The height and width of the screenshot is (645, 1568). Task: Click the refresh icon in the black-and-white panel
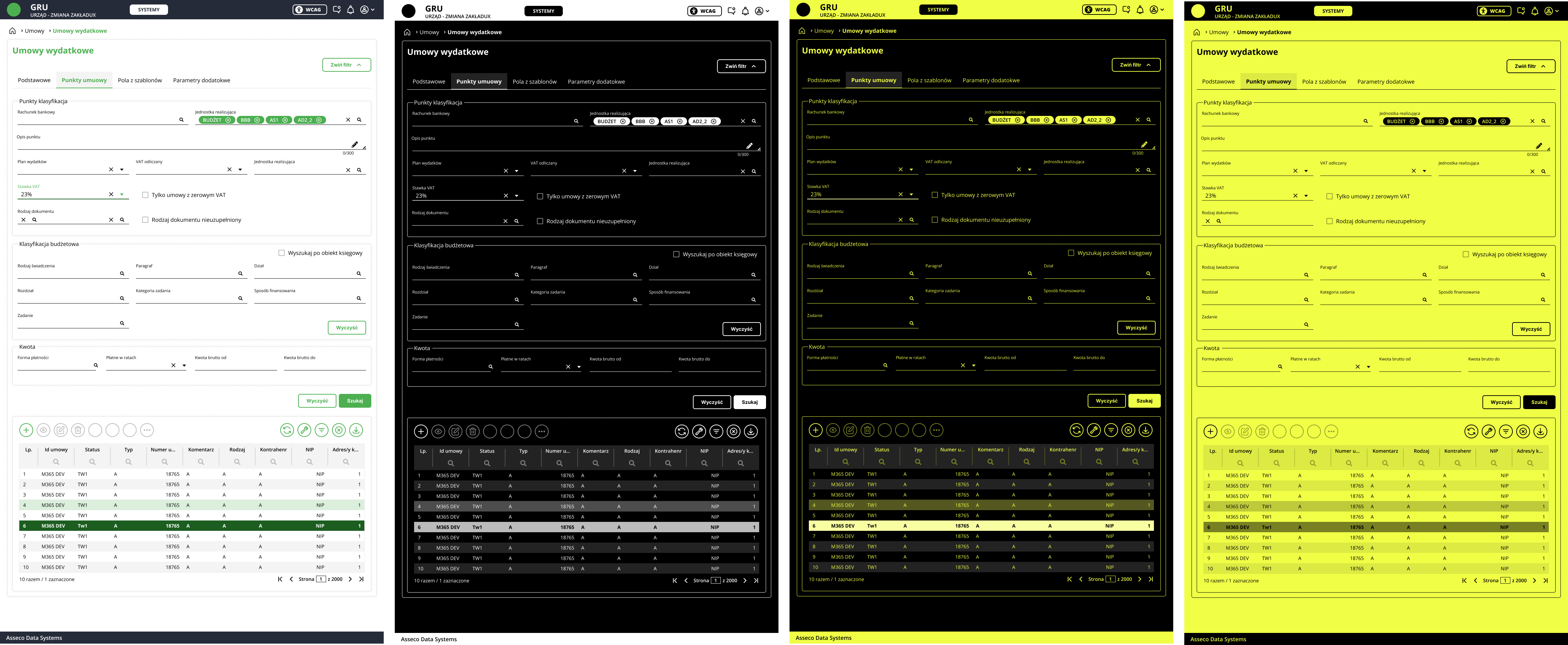click(682, 431)
